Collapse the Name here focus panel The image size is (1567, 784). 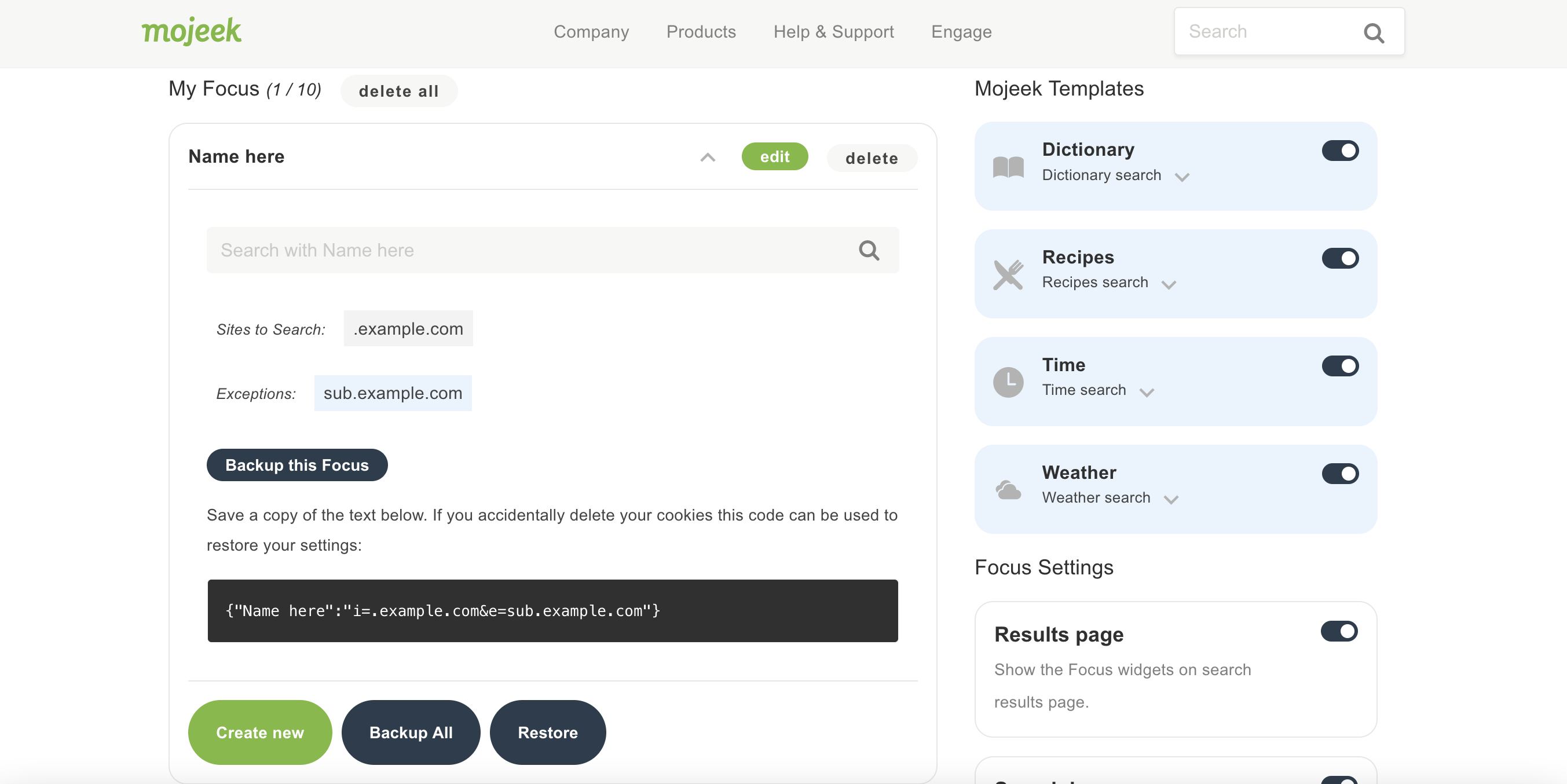[708, 157]
